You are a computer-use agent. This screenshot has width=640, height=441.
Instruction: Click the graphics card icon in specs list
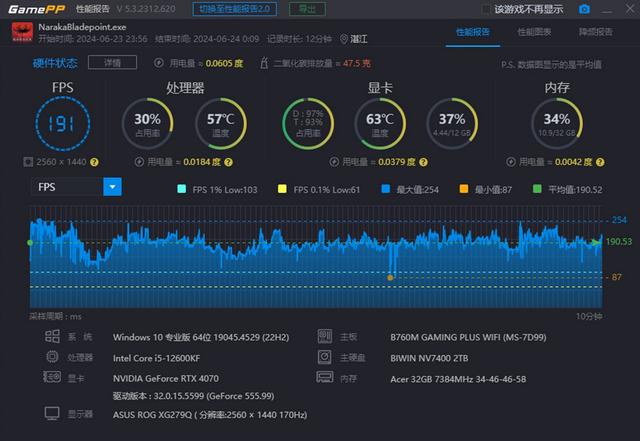click(52, 377)
